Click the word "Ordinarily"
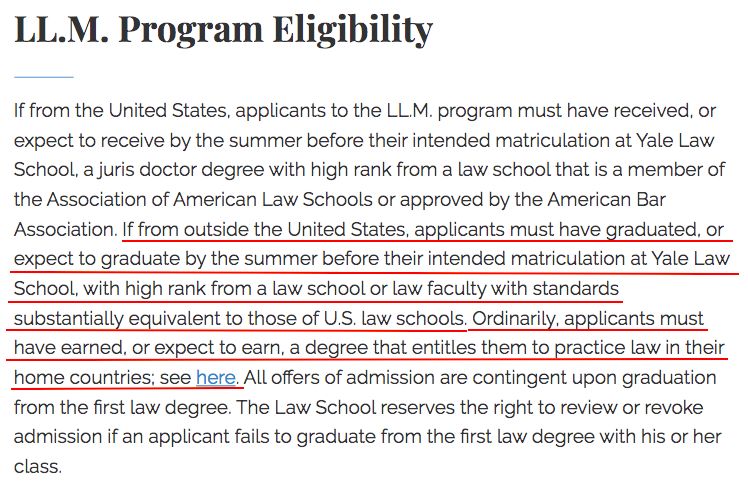 517,321
